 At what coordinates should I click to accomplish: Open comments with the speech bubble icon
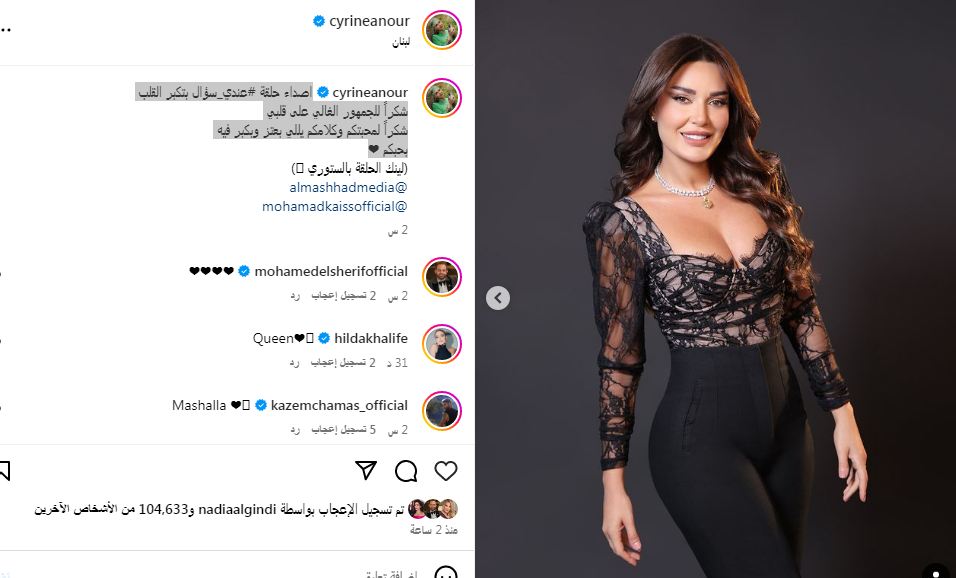pyautogui.click(x=406, y=471)
